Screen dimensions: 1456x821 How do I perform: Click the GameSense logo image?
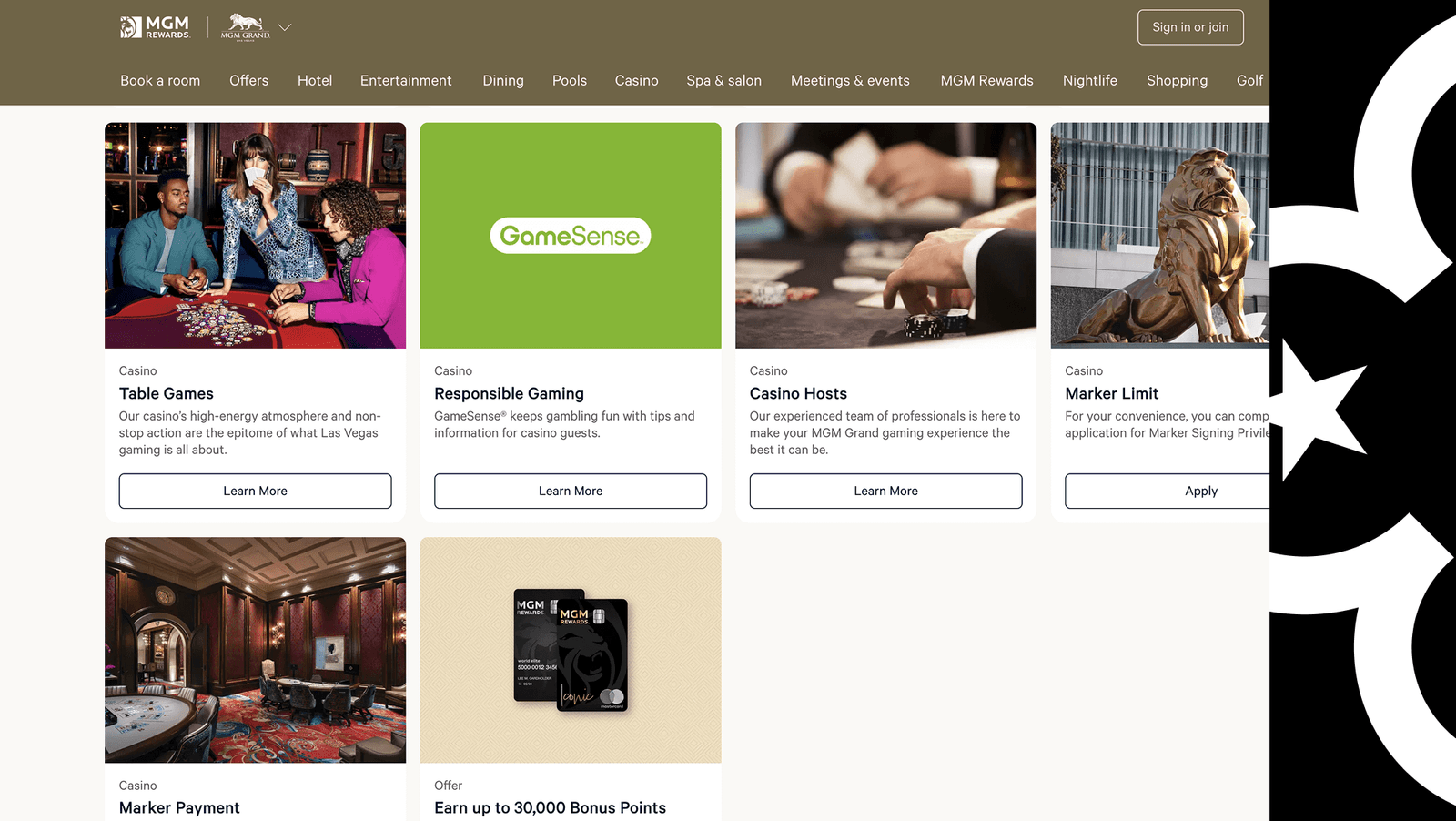[571, 236]
